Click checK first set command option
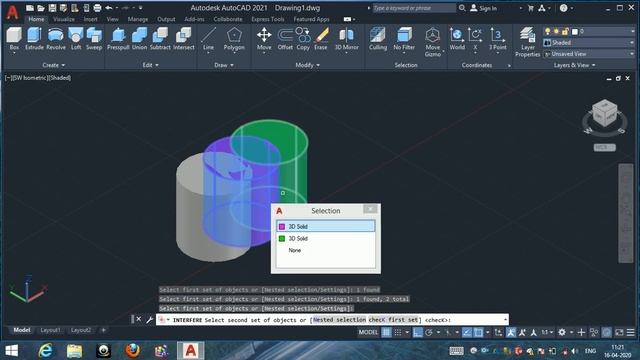640x360 pixels. (393, 320)
